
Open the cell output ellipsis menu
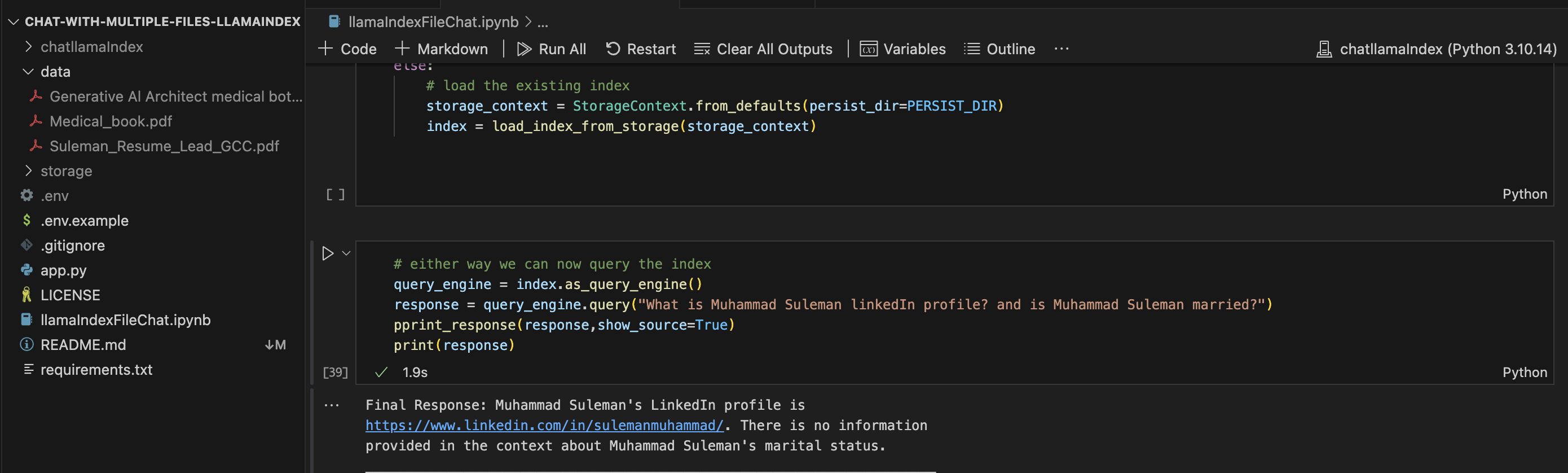[x=332, y=405]
